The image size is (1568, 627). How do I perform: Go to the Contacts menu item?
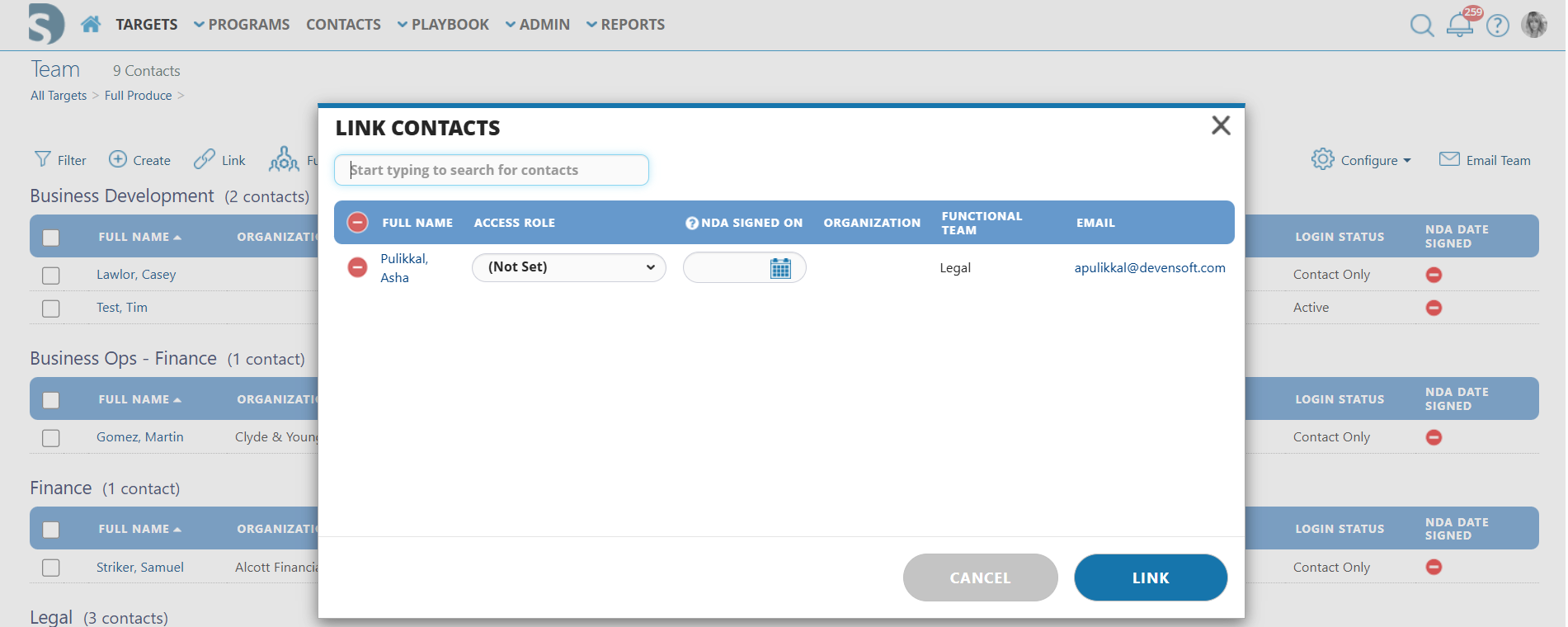point(343,25)
